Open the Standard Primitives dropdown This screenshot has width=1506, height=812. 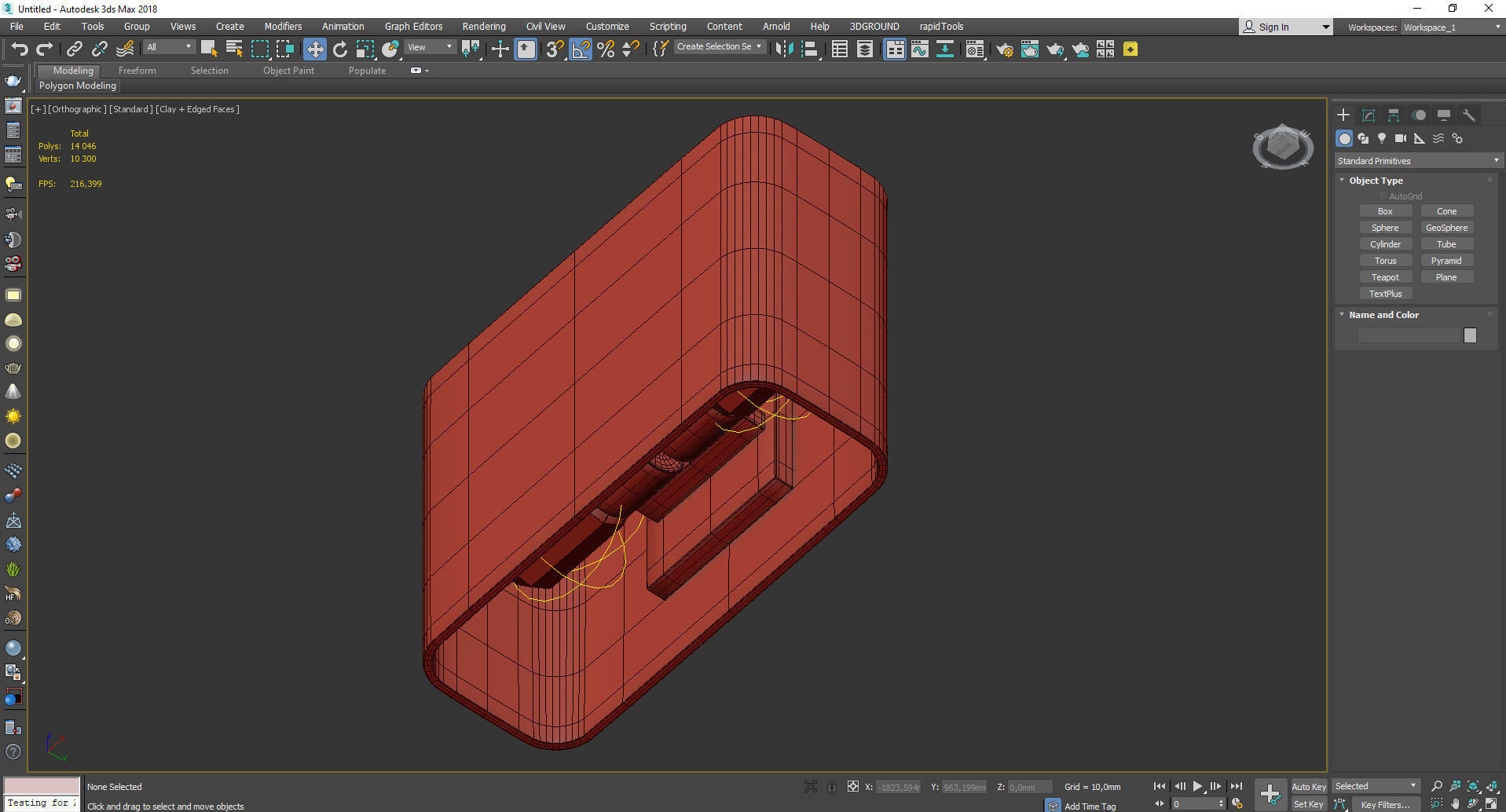pos(1419,161)
